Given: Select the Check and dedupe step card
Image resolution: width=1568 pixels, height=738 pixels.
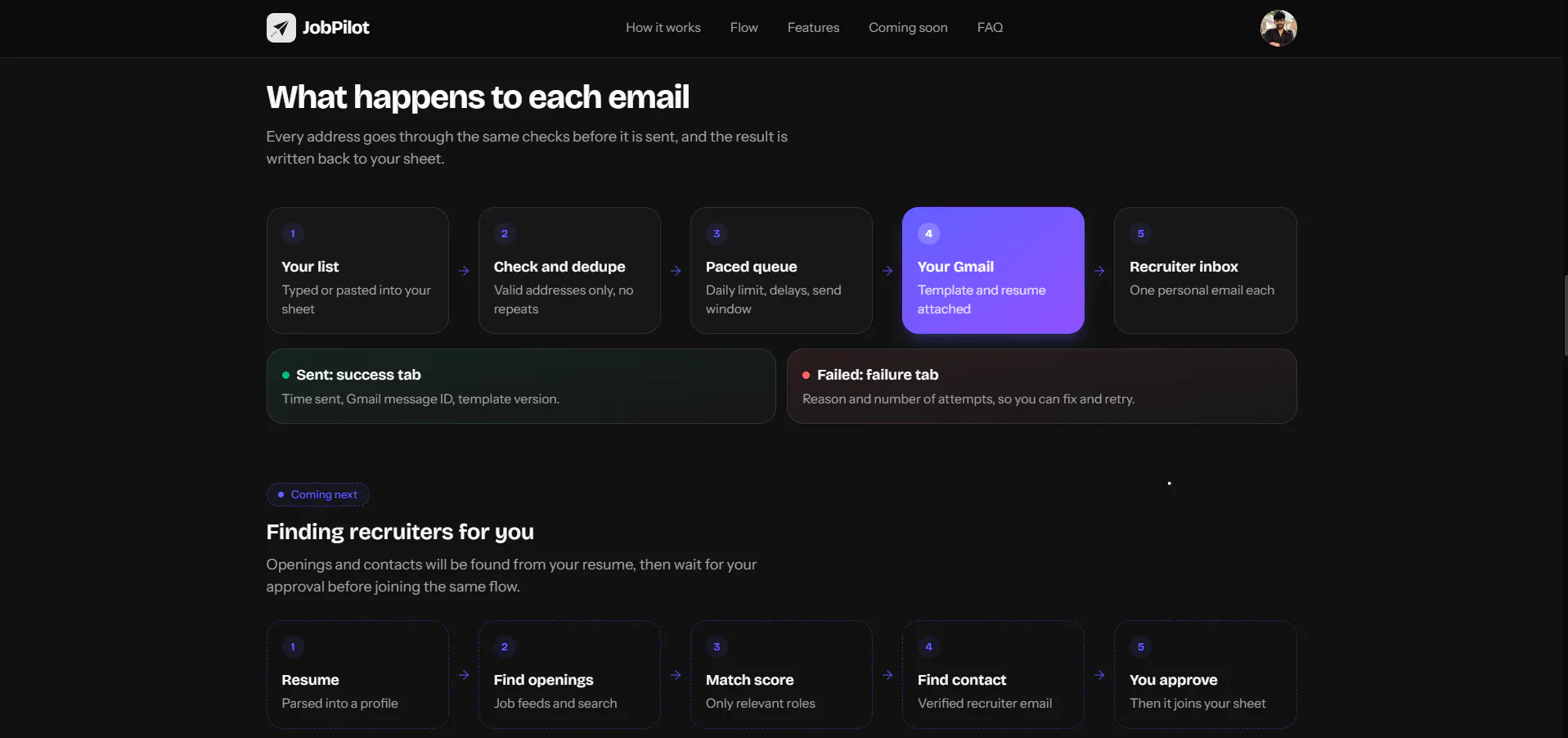Looking at the screenshot, I should pyautogui.click(x=569, y=270).
